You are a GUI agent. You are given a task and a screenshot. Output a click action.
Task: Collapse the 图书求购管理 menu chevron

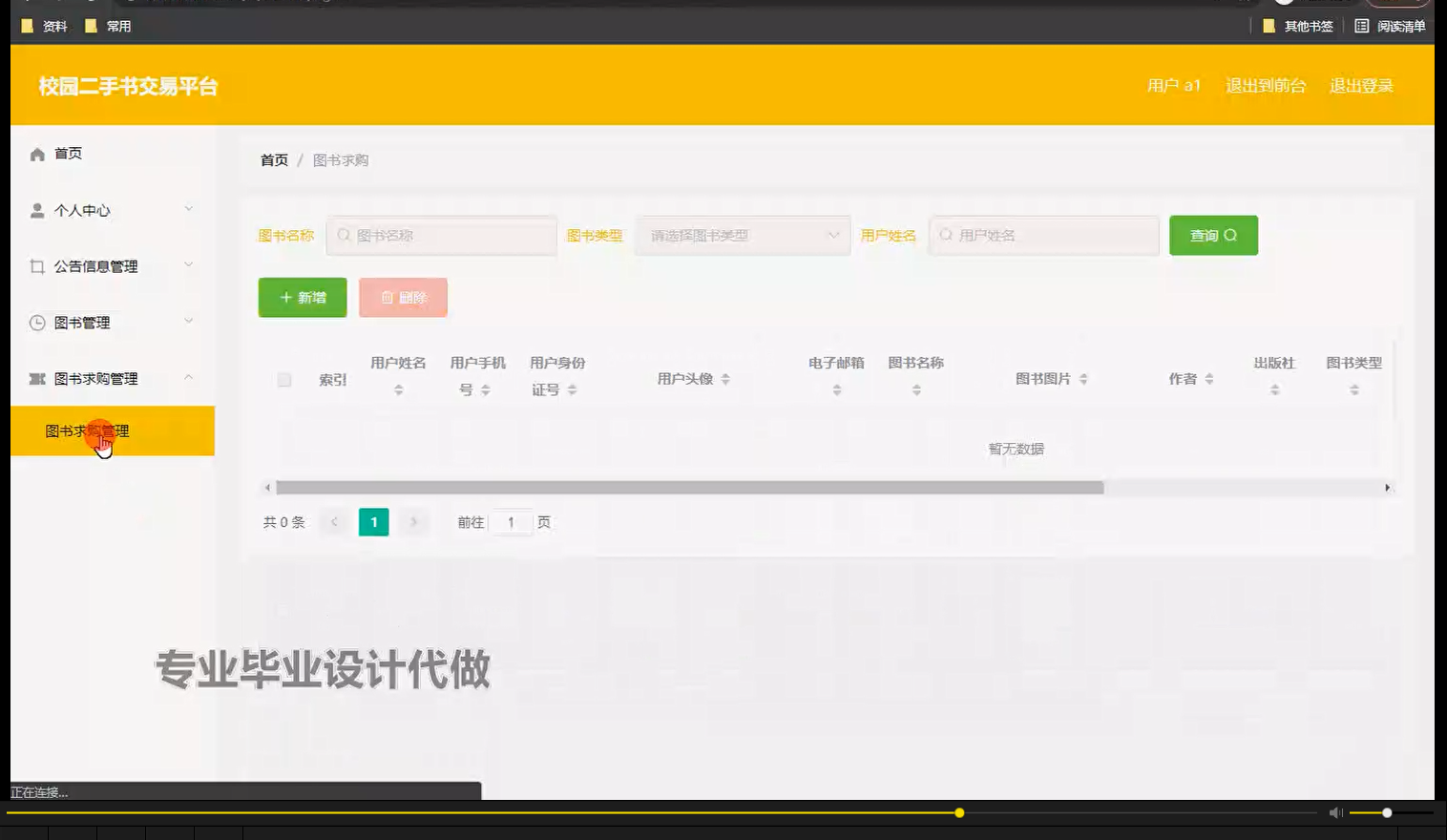(x=189, y=378)
